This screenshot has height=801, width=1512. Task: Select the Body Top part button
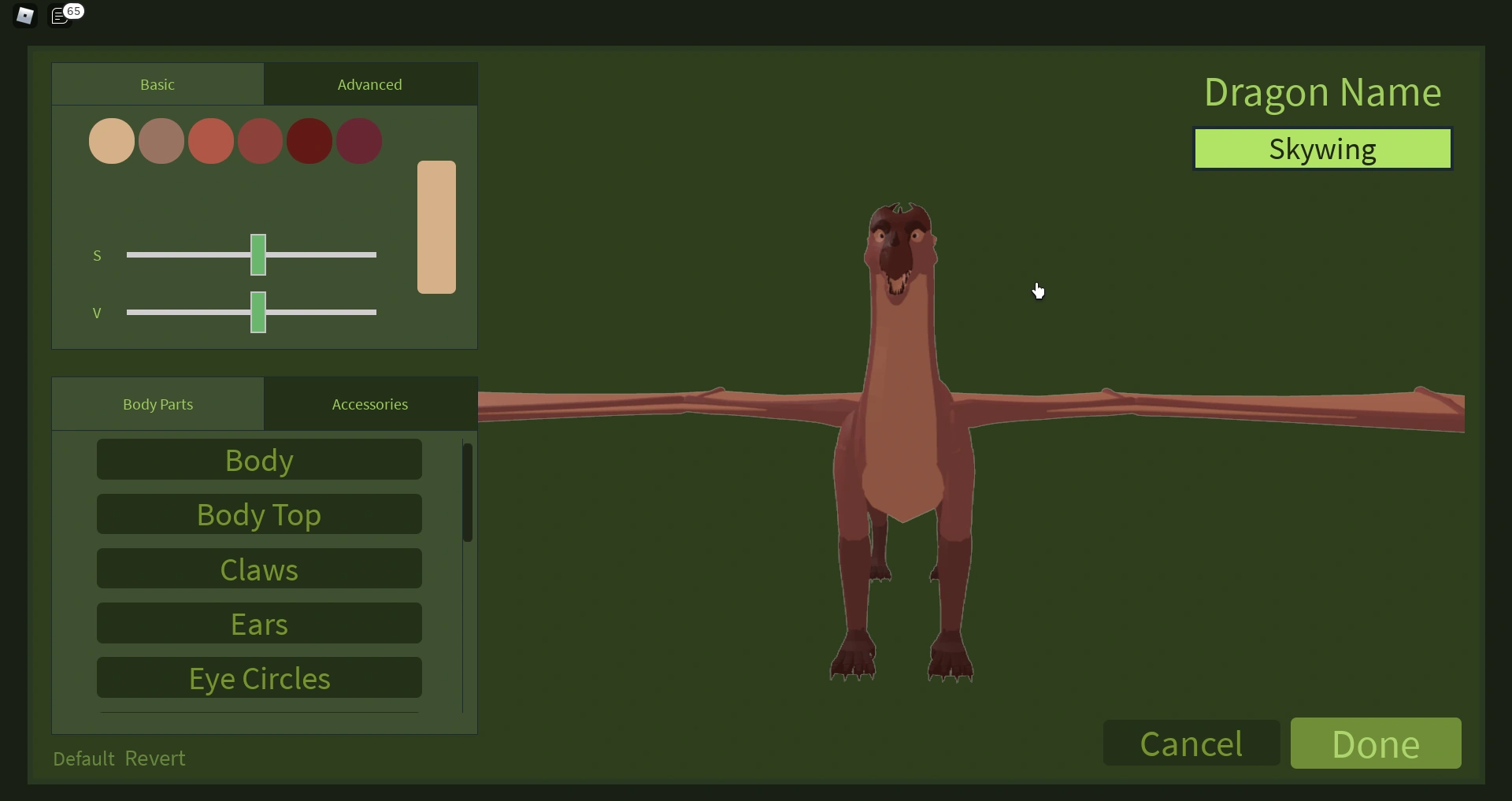(x=259, y=514)
